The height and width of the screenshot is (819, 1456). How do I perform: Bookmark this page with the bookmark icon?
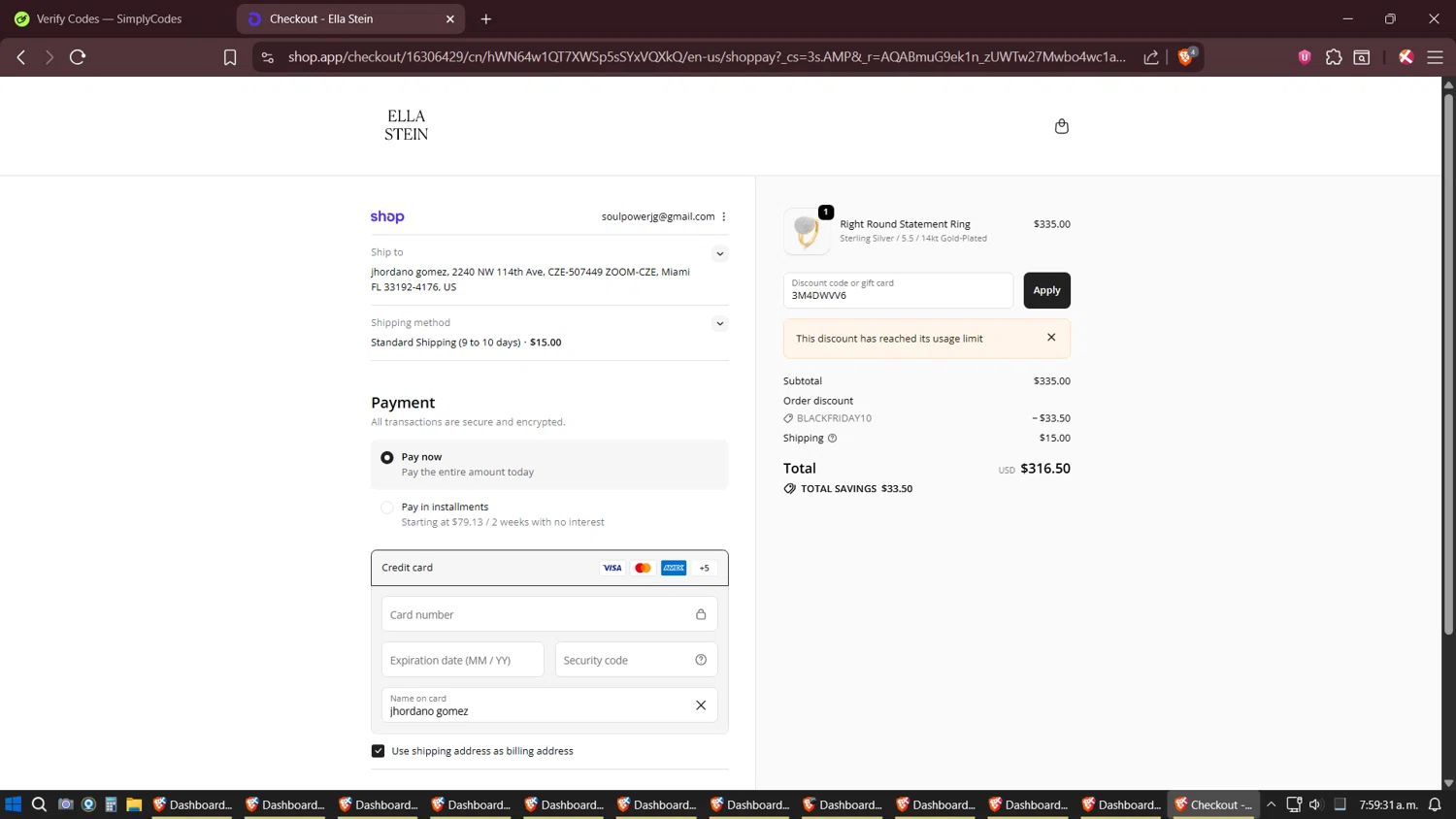click(x=230, y=57)
